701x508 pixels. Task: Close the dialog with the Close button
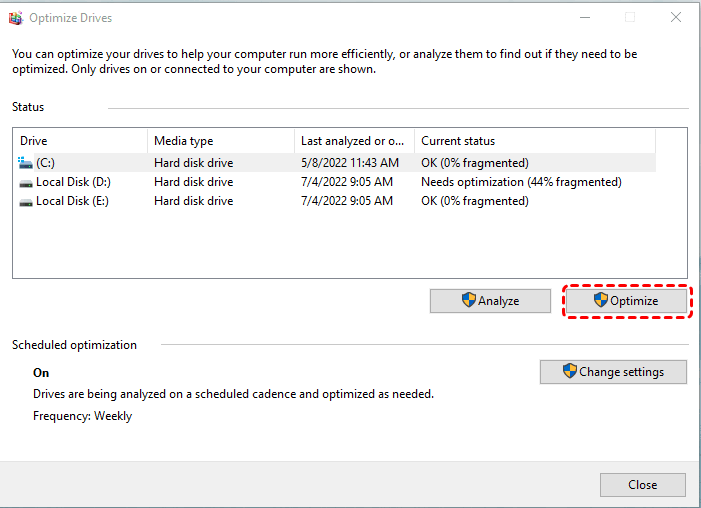[x=642, y=485]
